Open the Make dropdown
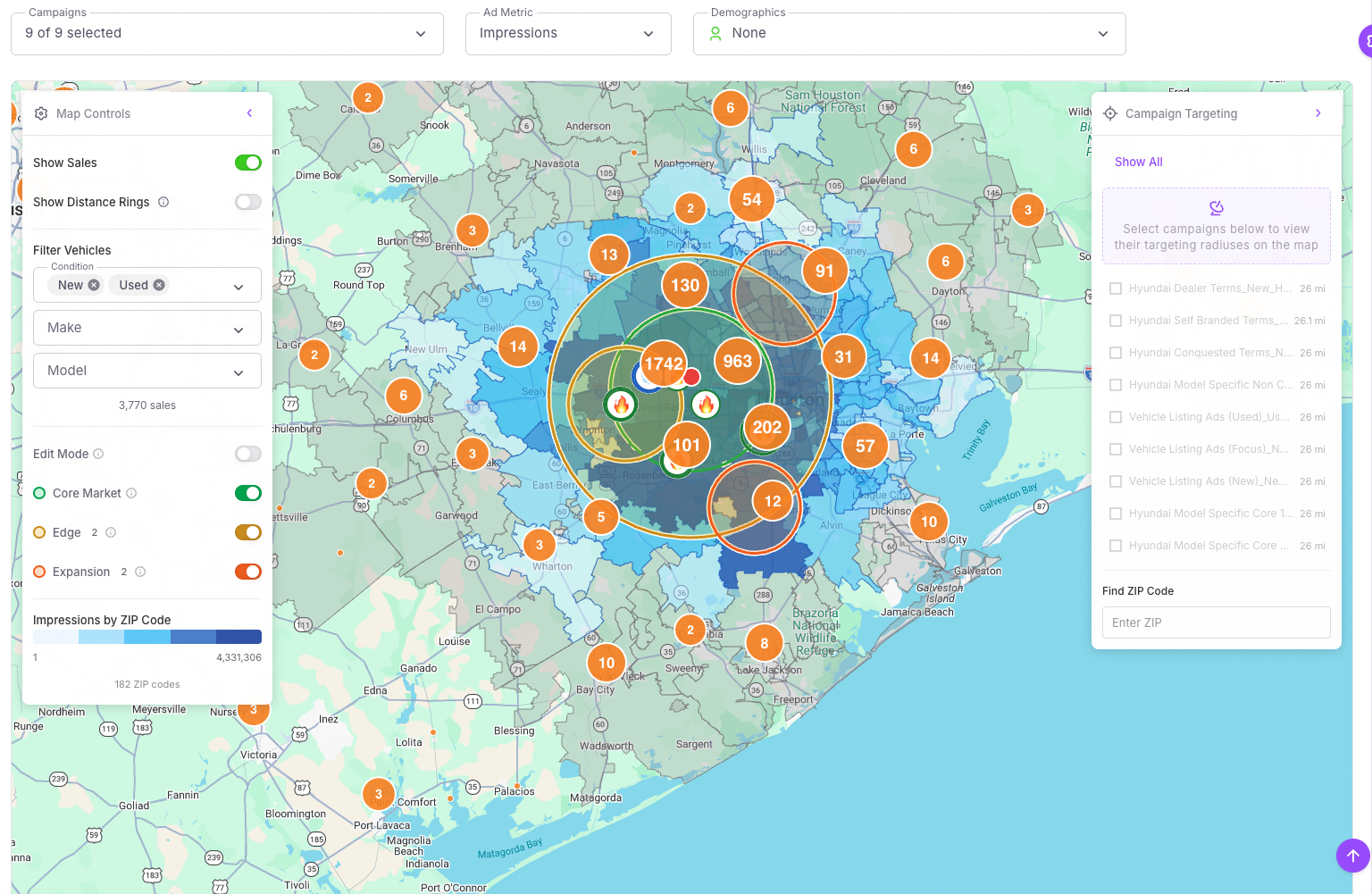This screenshot has width=1372, height=894. [x=146, y=328]
